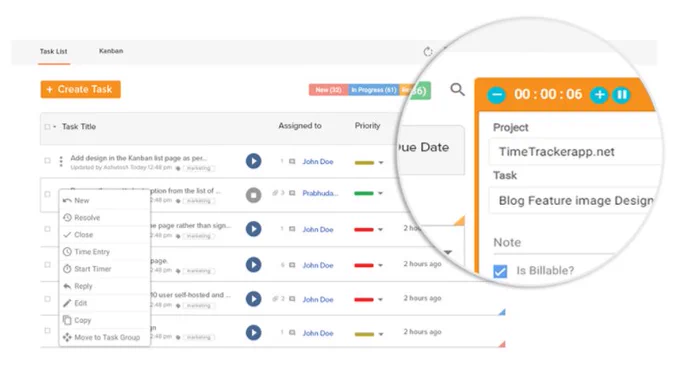The height and width of the screenshot is (379, 680).
Task: Start timer on the 'self-hosted' task row
Action: point(253,299)
